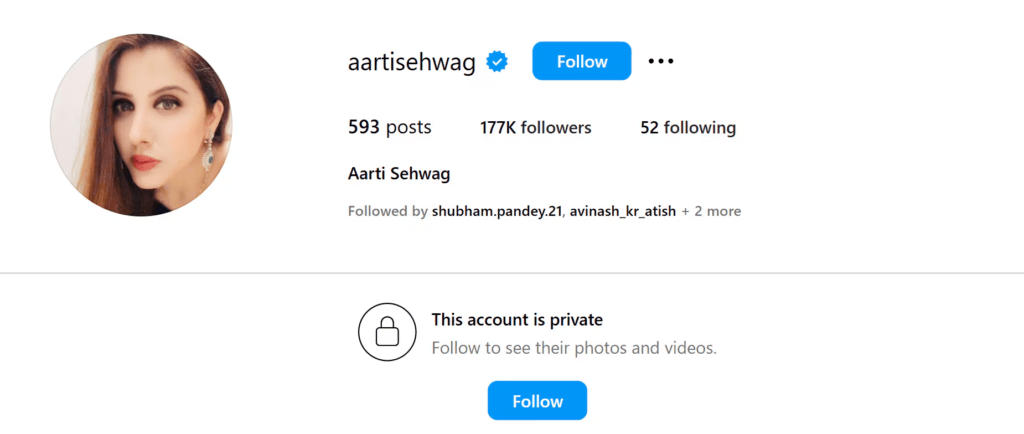Image resolution: width=1024 pixels, height=434 pixels.
Task: Click the bold 177K number
Action: click(x=497, y=128)
